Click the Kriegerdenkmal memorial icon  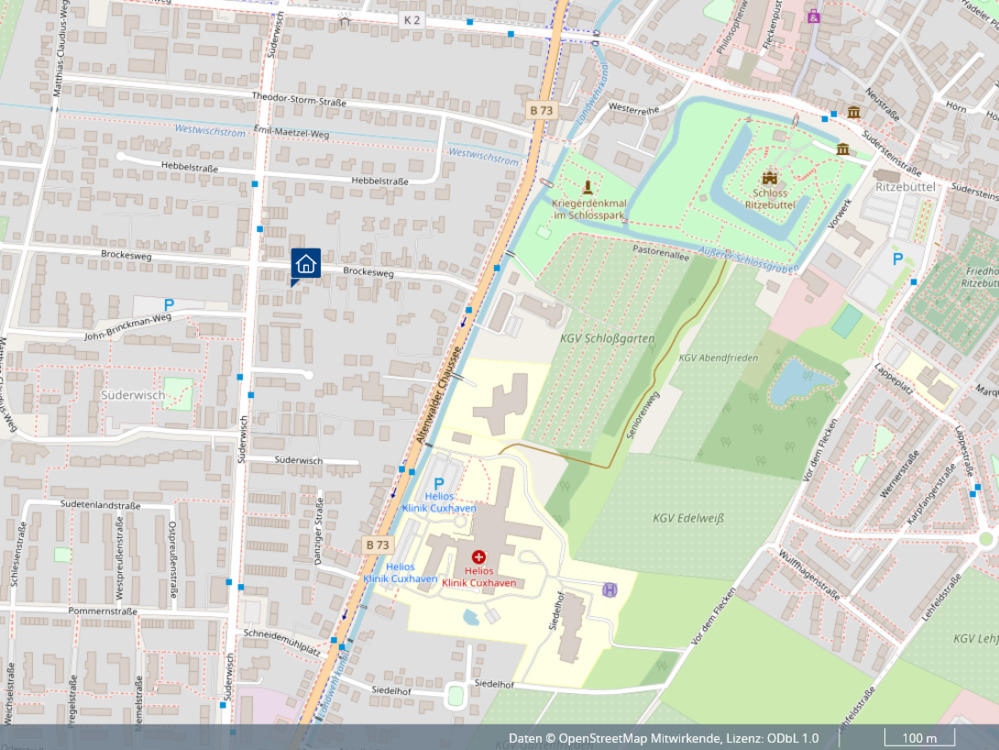click(587, 187)
